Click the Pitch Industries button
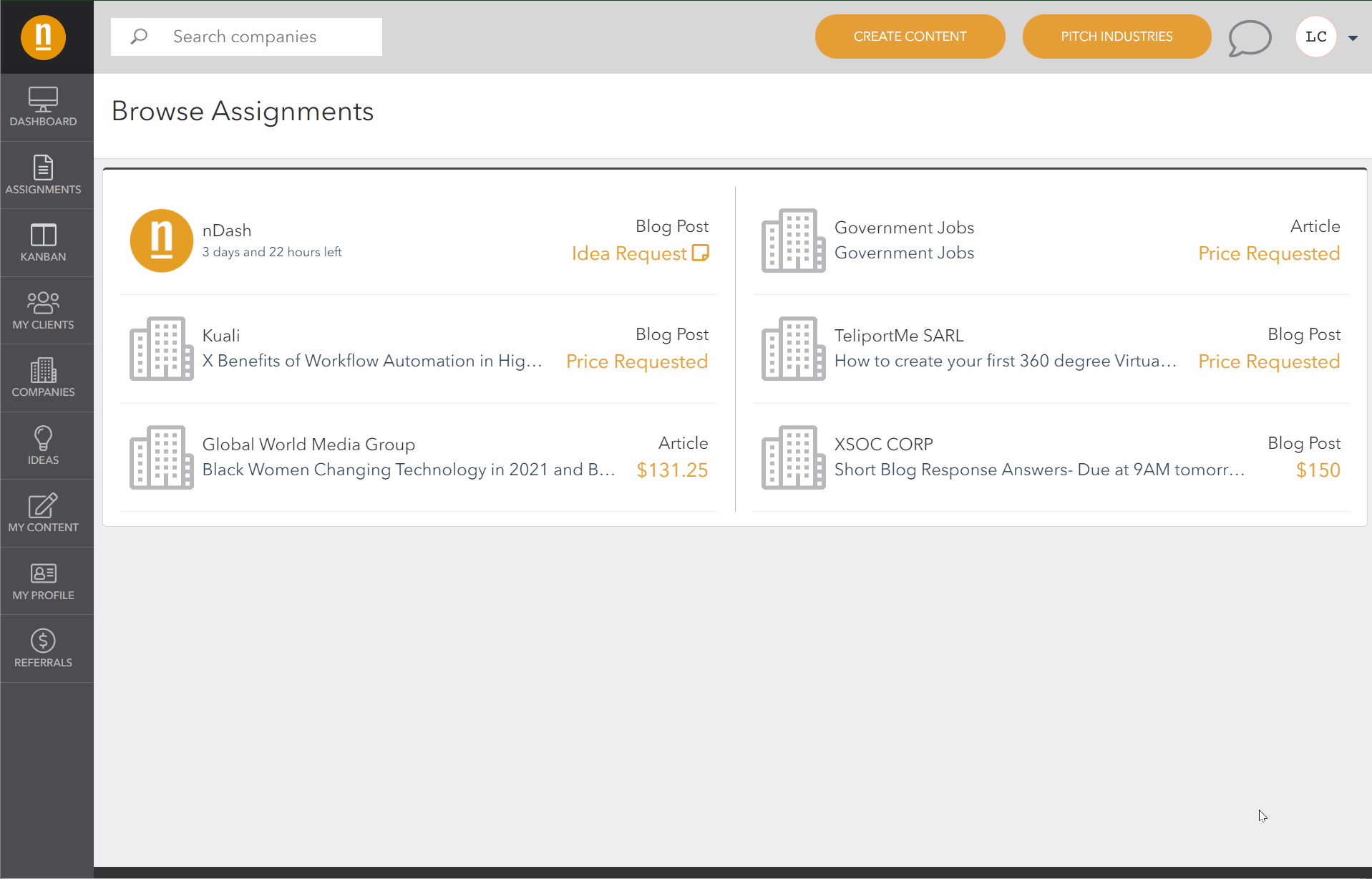Image resolution: width=1372 pixels, height=879 pixels. point(1116,37)
